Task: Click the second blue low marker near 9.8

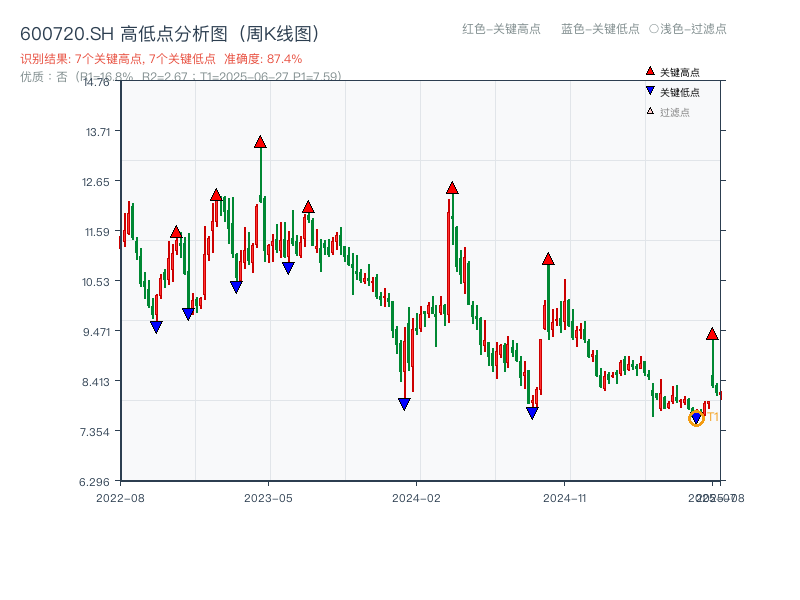Action: [x=188, y=314]
